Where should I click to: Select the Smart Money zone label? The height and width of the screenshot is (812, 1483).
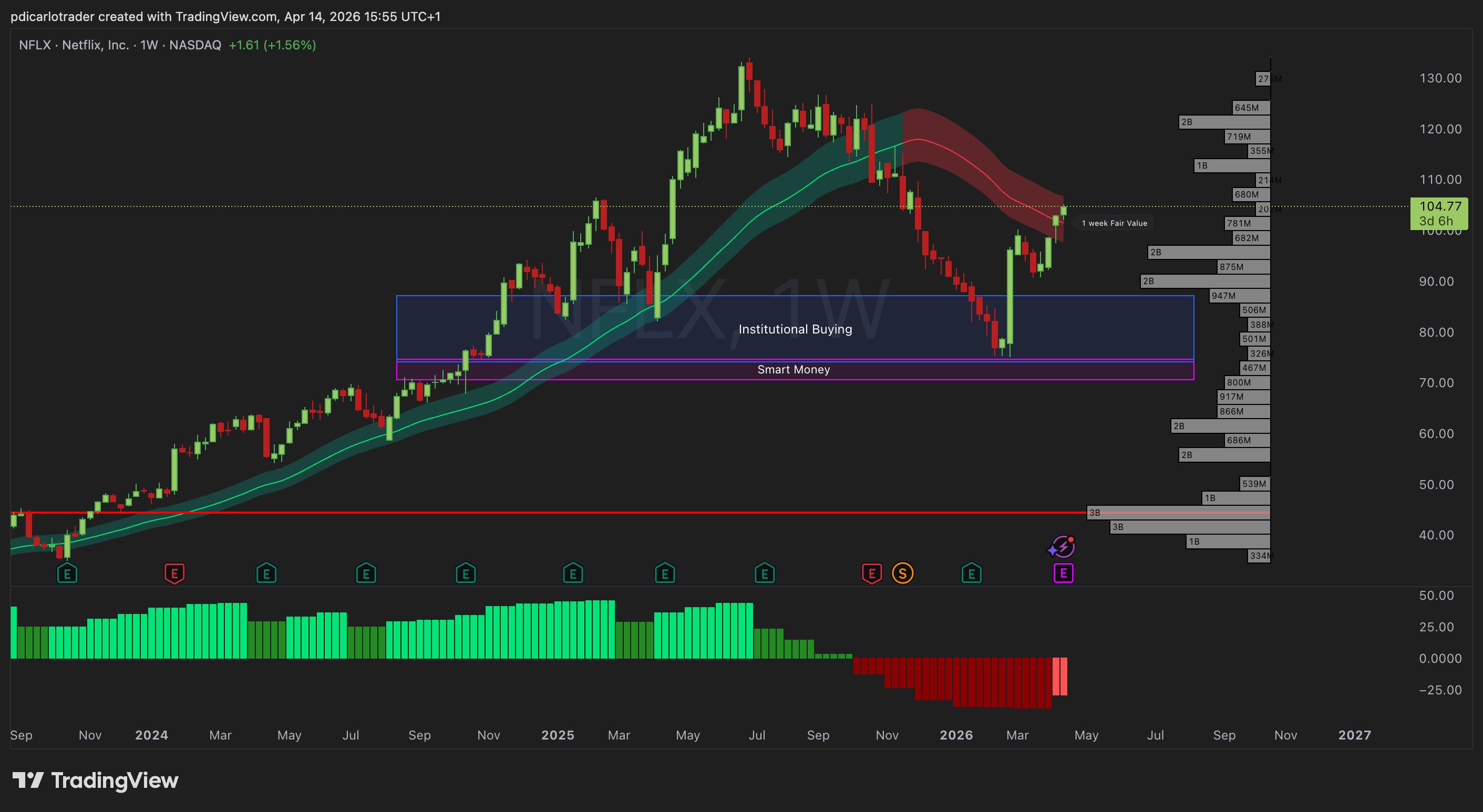click(x=794, y=369)
